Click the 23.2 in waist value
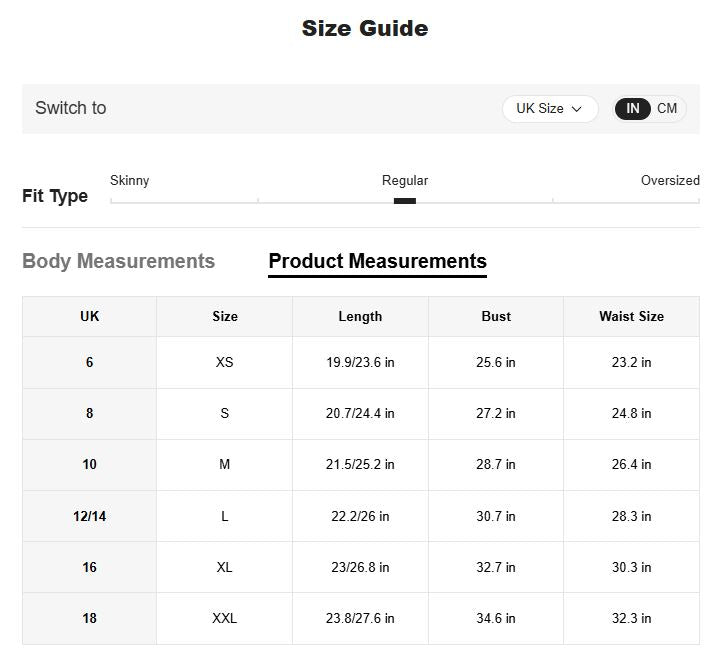This screenshot has height=650, width=723. (x=631, y=362)
